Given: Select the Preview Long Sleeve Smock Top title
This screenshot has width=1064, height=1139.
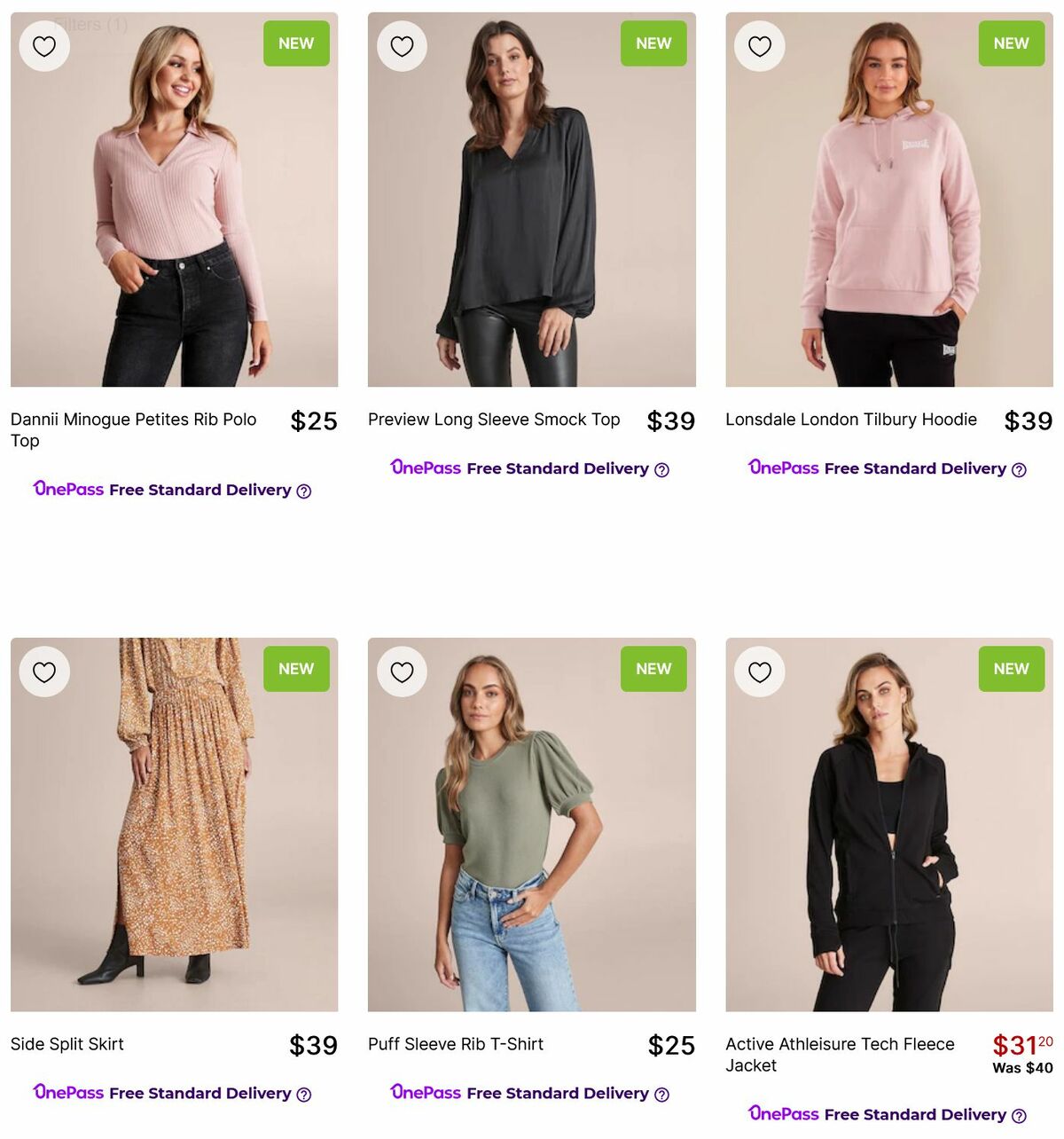Looking at the screenshot, I should coord(494,420).
